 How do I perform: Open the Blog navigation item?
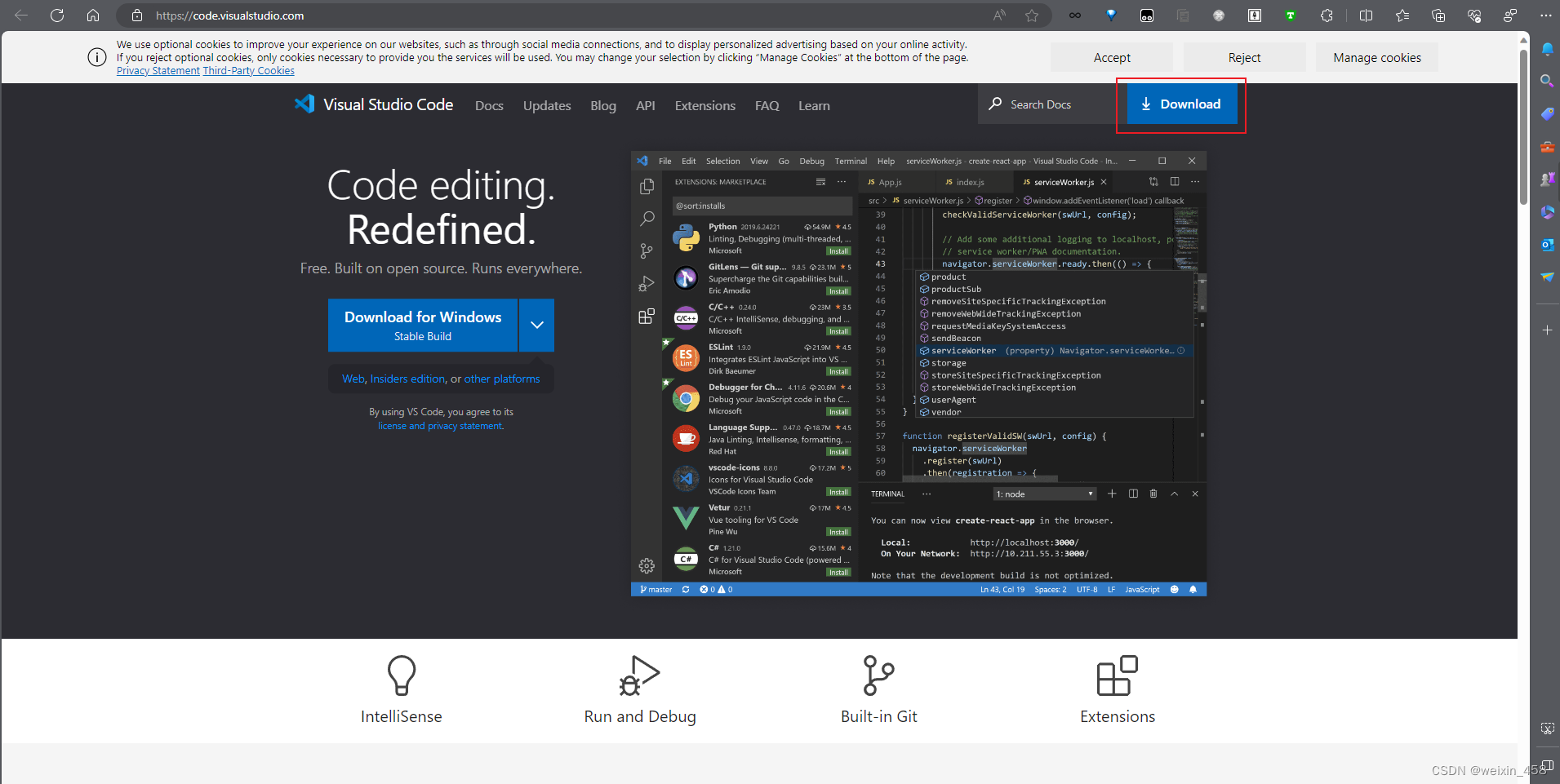(603, 106)
